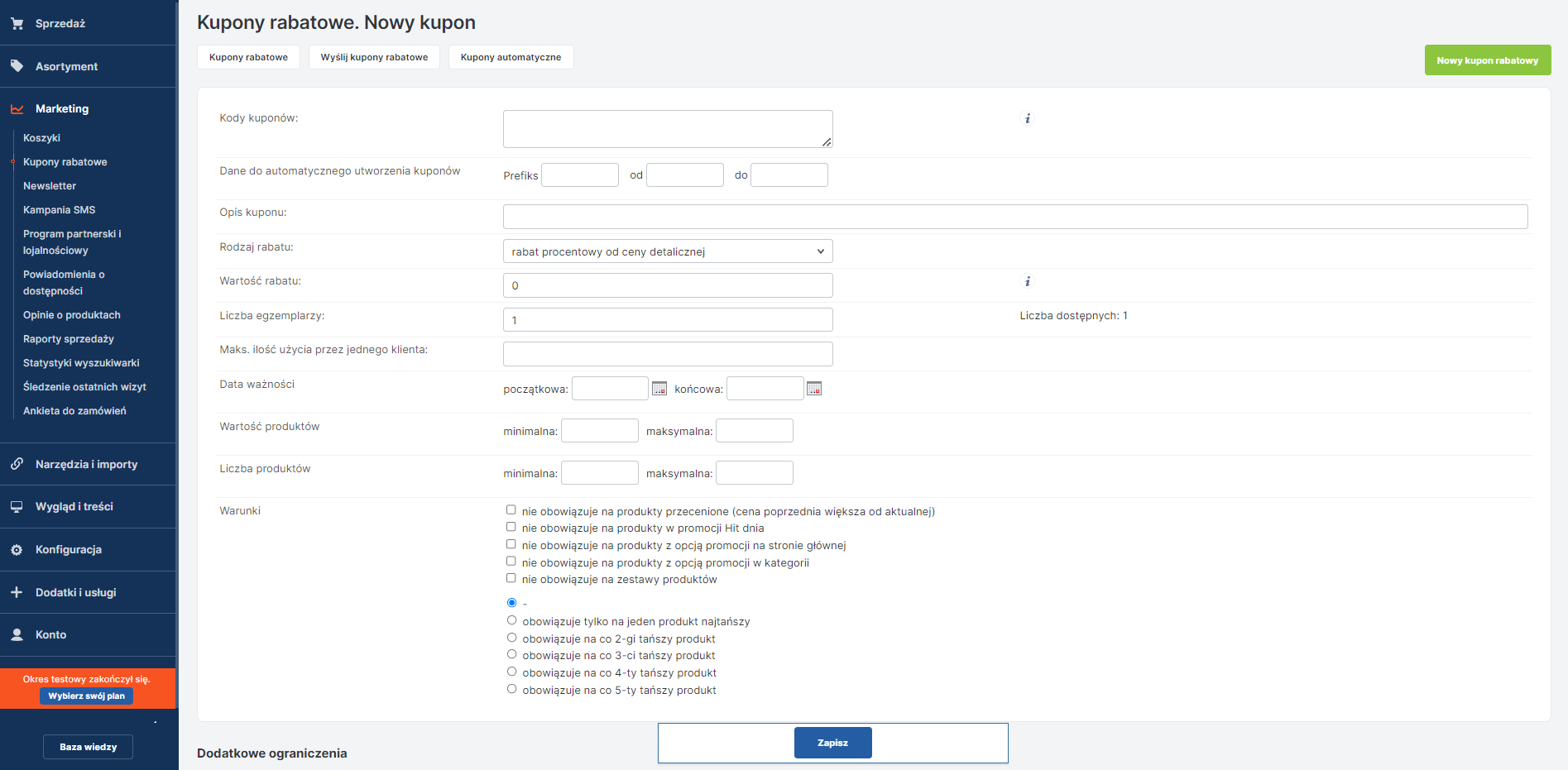Click the Nowy kupon rabatowy button
Viewport: 1568px width, 770px height.
[1487, 60]
